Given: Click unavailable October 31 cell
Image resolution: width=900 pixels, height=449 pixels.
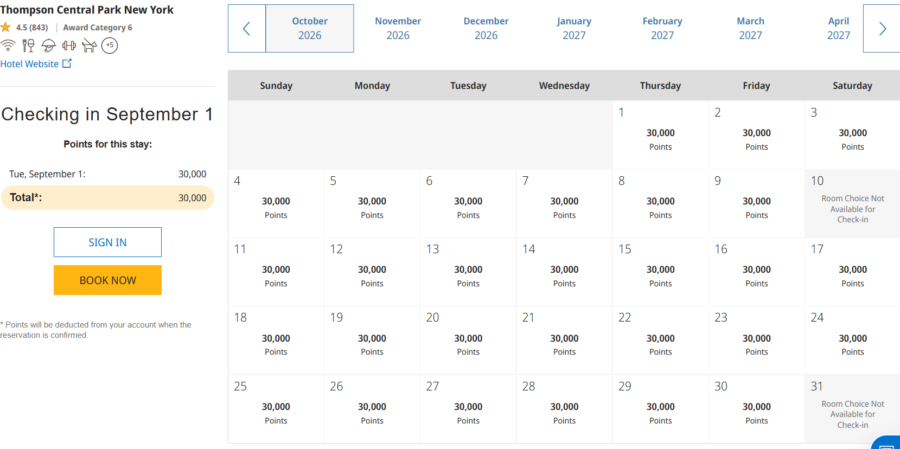Looking at the screenshot, I should click(x=852, y=408).
